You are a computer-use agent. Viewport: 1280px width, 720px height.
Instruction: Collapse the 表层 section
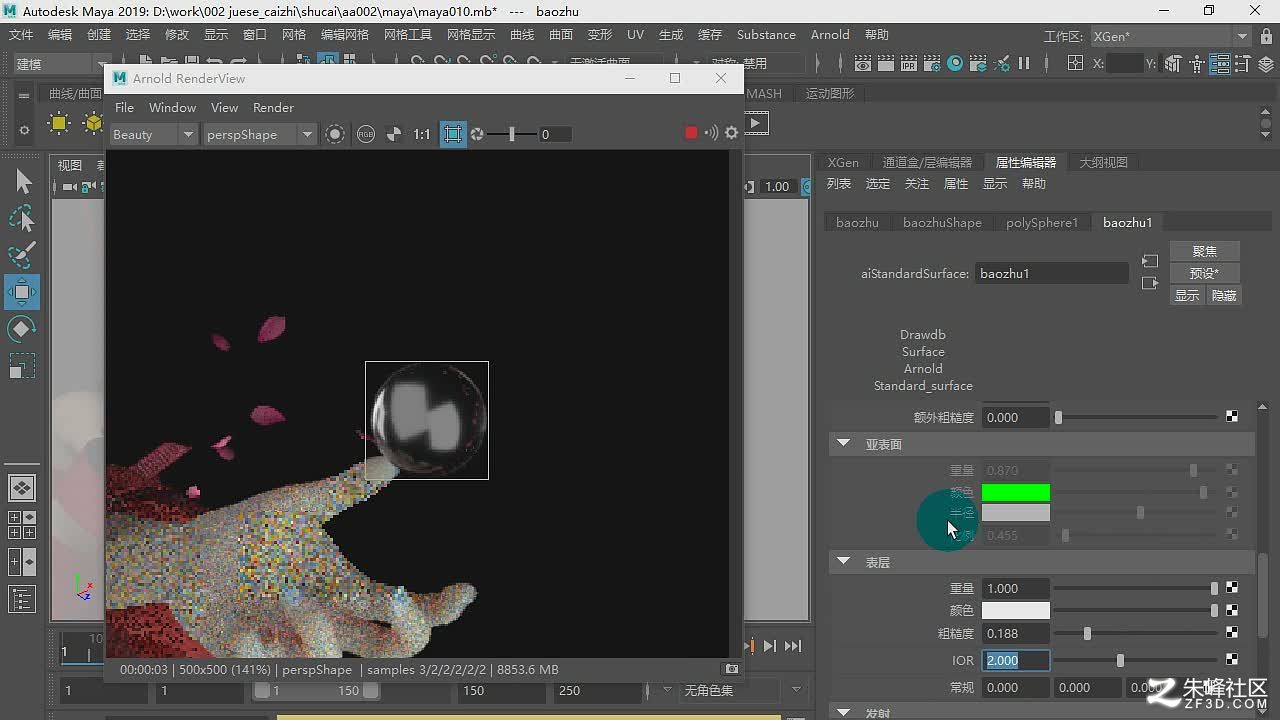[x=843, y=562]
